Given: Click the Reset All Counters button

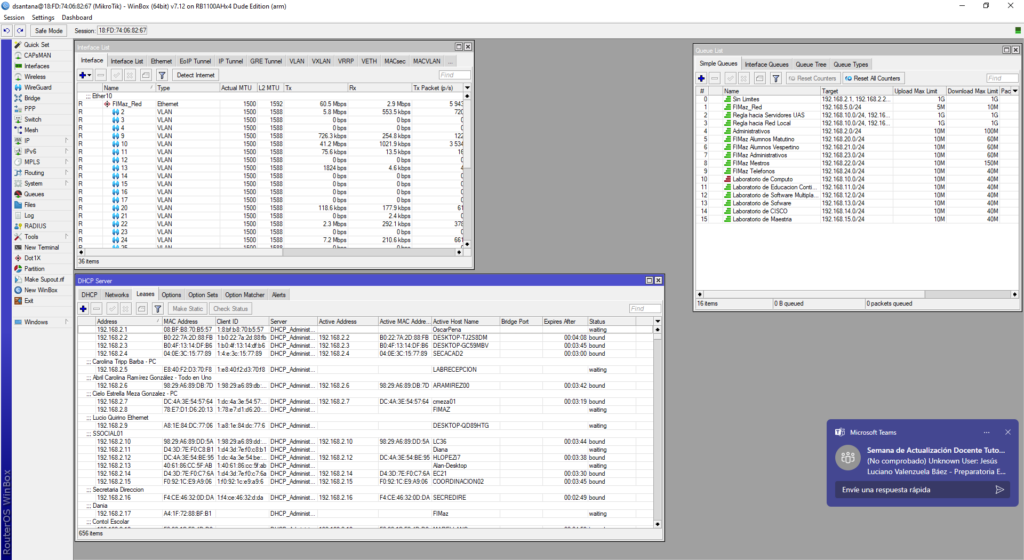Looking at the screenshot, I should (x=873, y=78).
